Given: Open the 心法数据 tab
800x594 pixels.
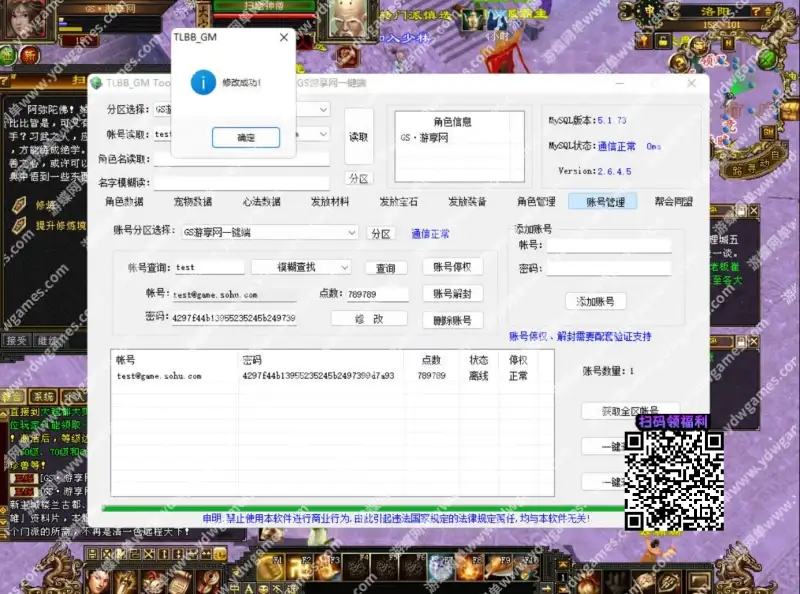Looking at the screenshot, I should tap(262, 202).
